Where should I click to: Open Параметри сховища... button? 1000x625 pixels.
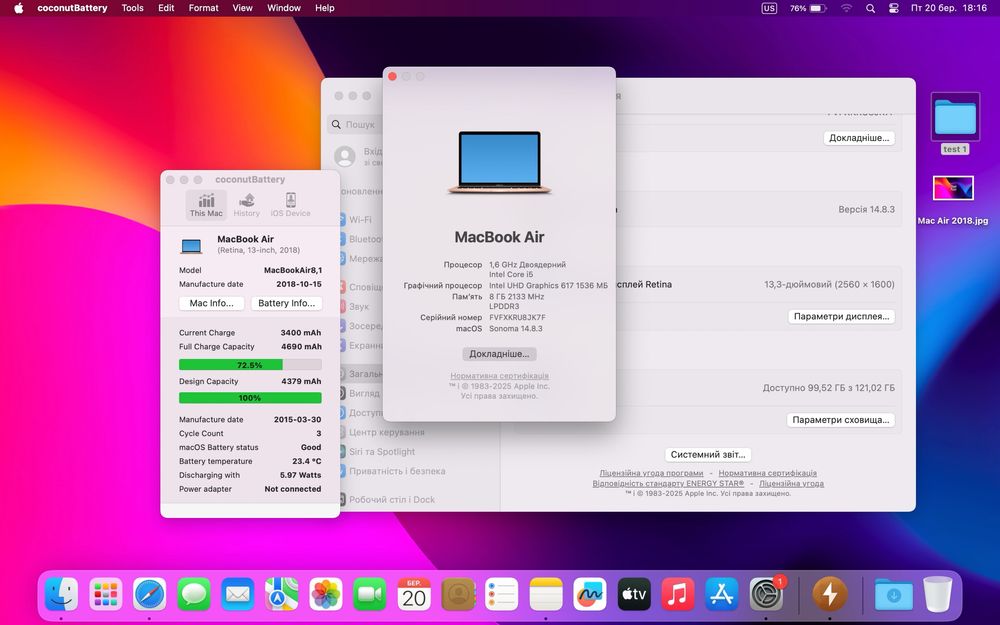pos(841,420)
